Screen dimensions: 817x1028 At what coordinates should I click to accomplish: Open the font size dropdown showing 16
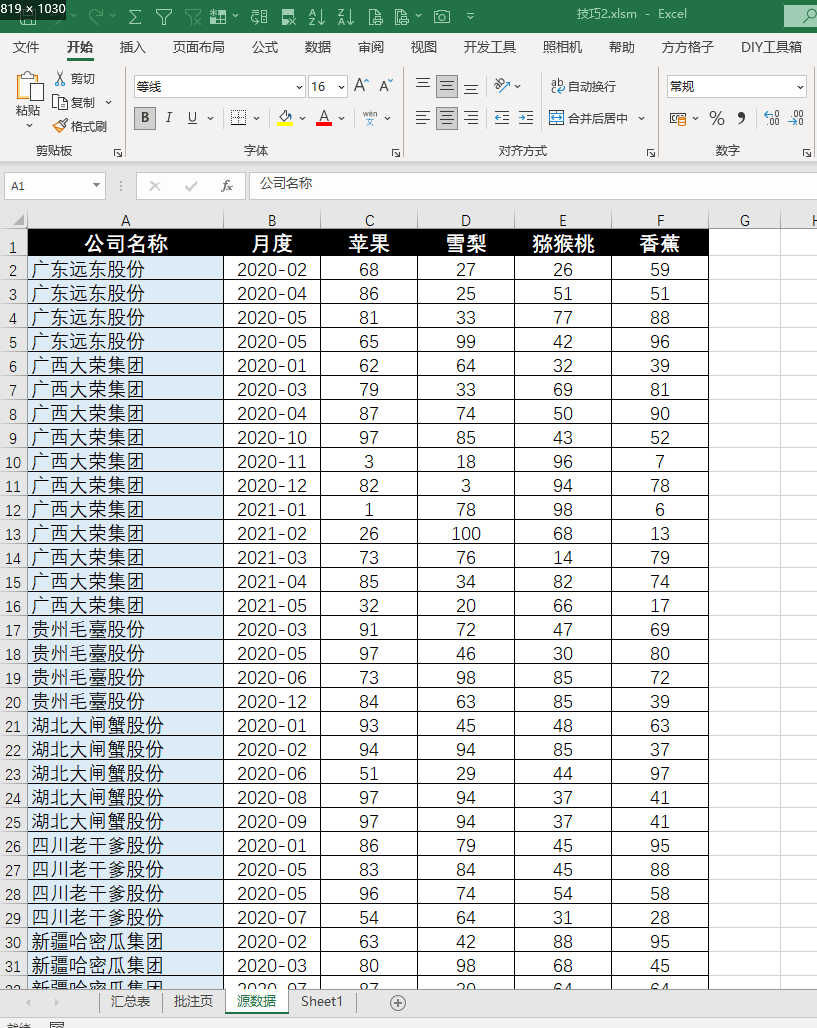[x=341, y=87]
